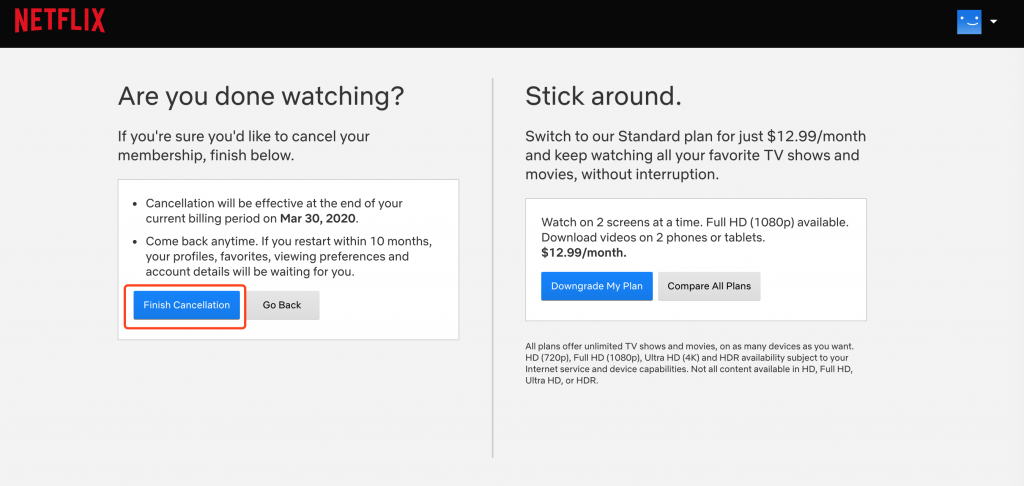The width and height of the screenshot is (1024, 486).
Task: Open Compare All Plans
Action: (x=709, y=286)
